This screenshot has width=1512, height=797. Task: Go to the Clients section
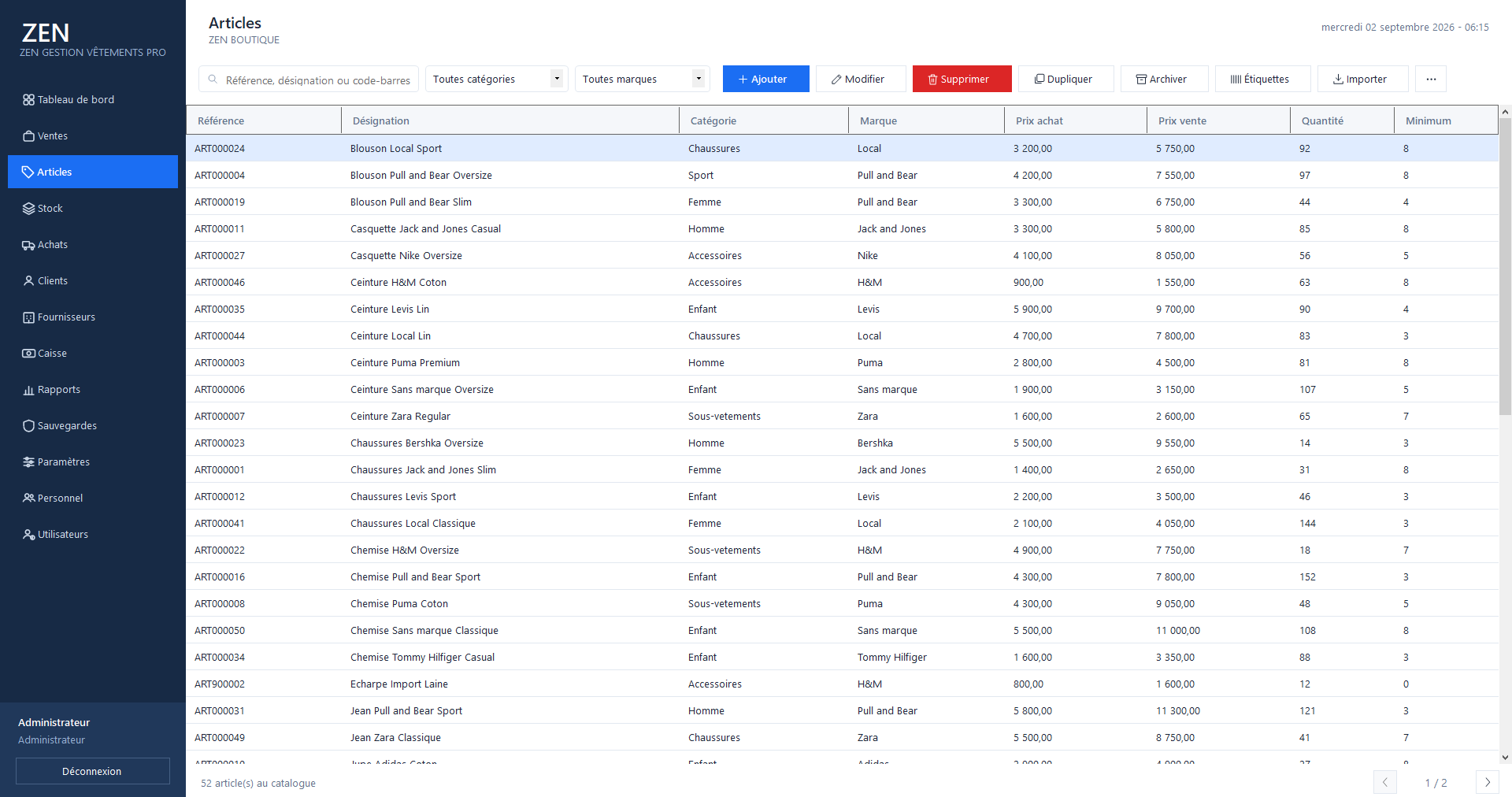click(x=93, y=280)
